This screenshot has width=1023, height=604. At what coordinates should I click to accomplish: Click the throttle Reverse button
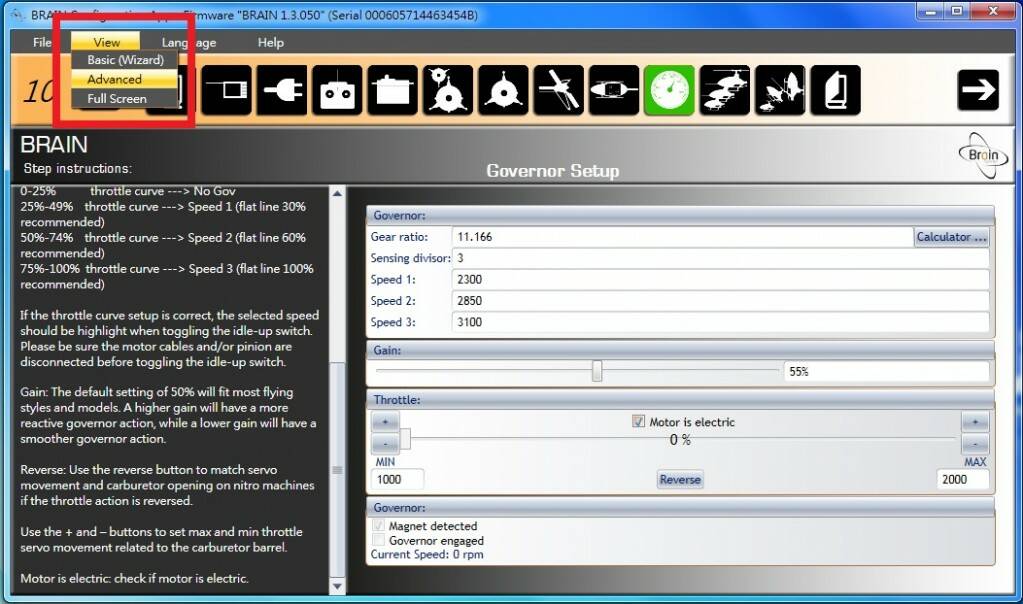pyautogui.click(x=680, y=479)
